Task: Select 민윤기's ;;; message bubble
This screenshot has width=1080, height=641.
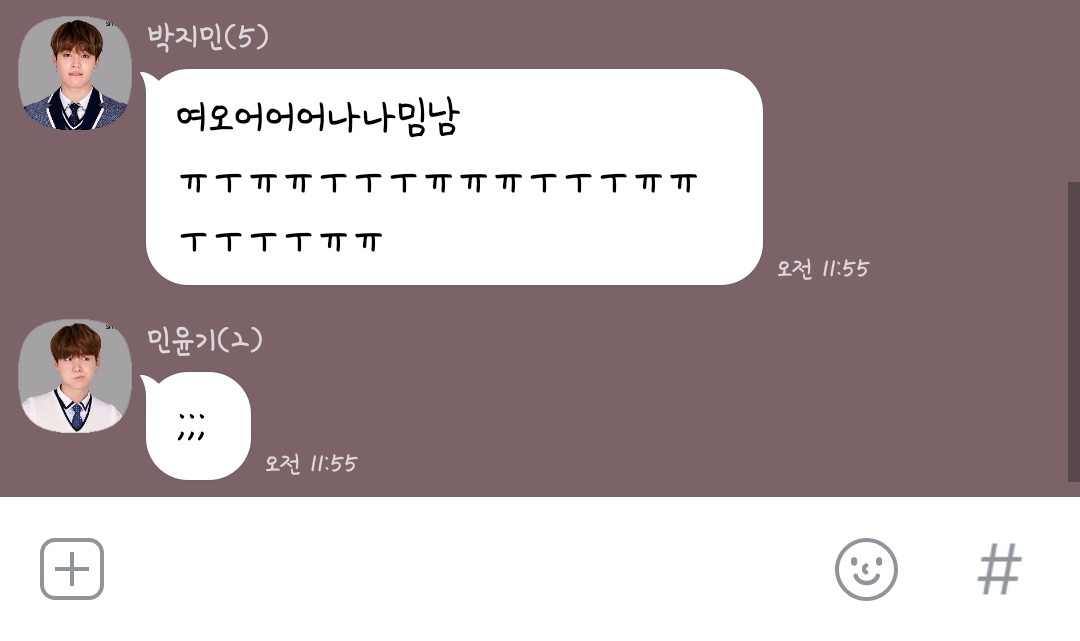Action: [x=198, y=425]
